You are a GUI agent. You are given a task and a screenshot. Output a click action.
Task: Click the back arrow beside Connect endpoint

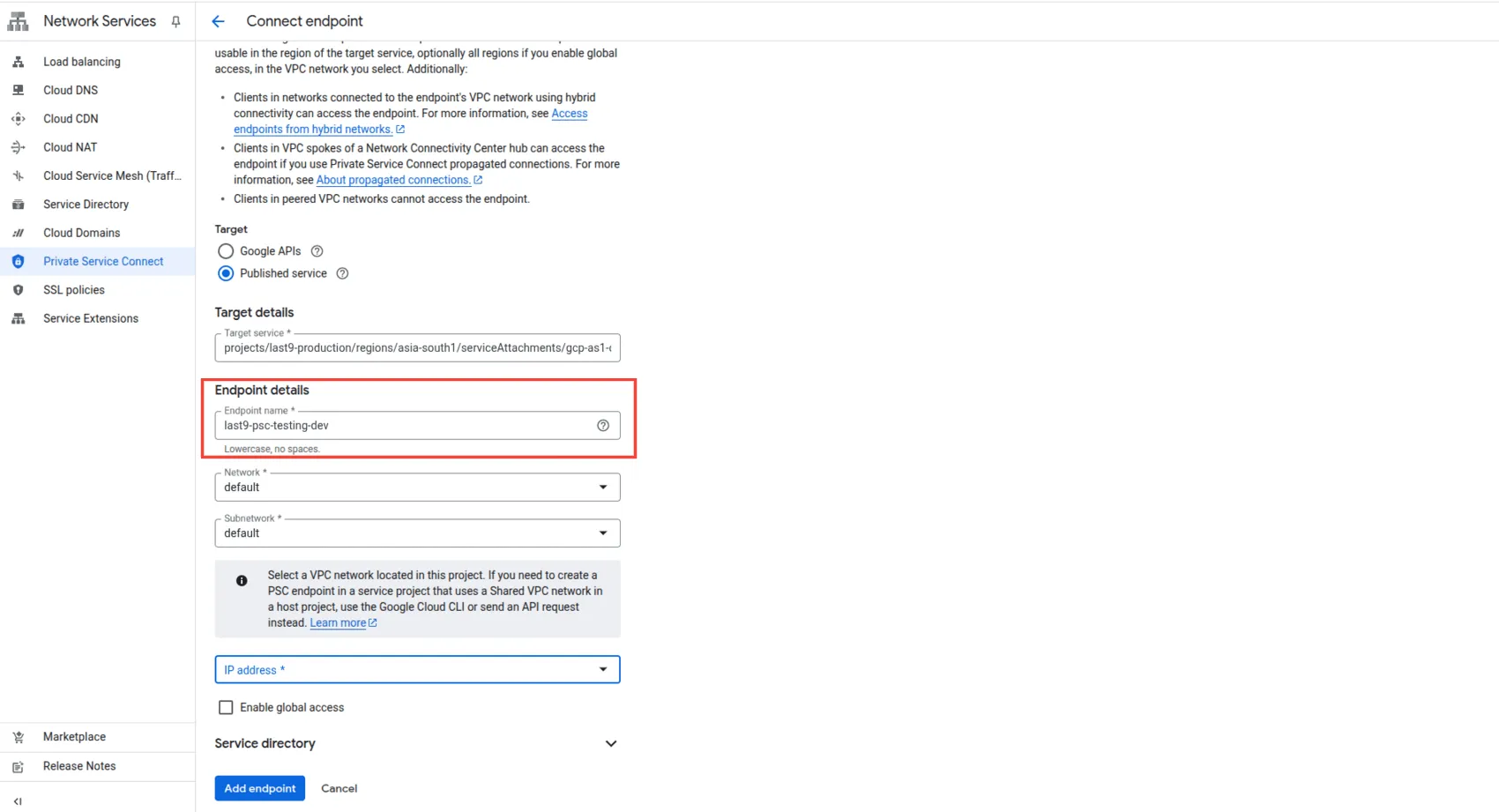218,21
